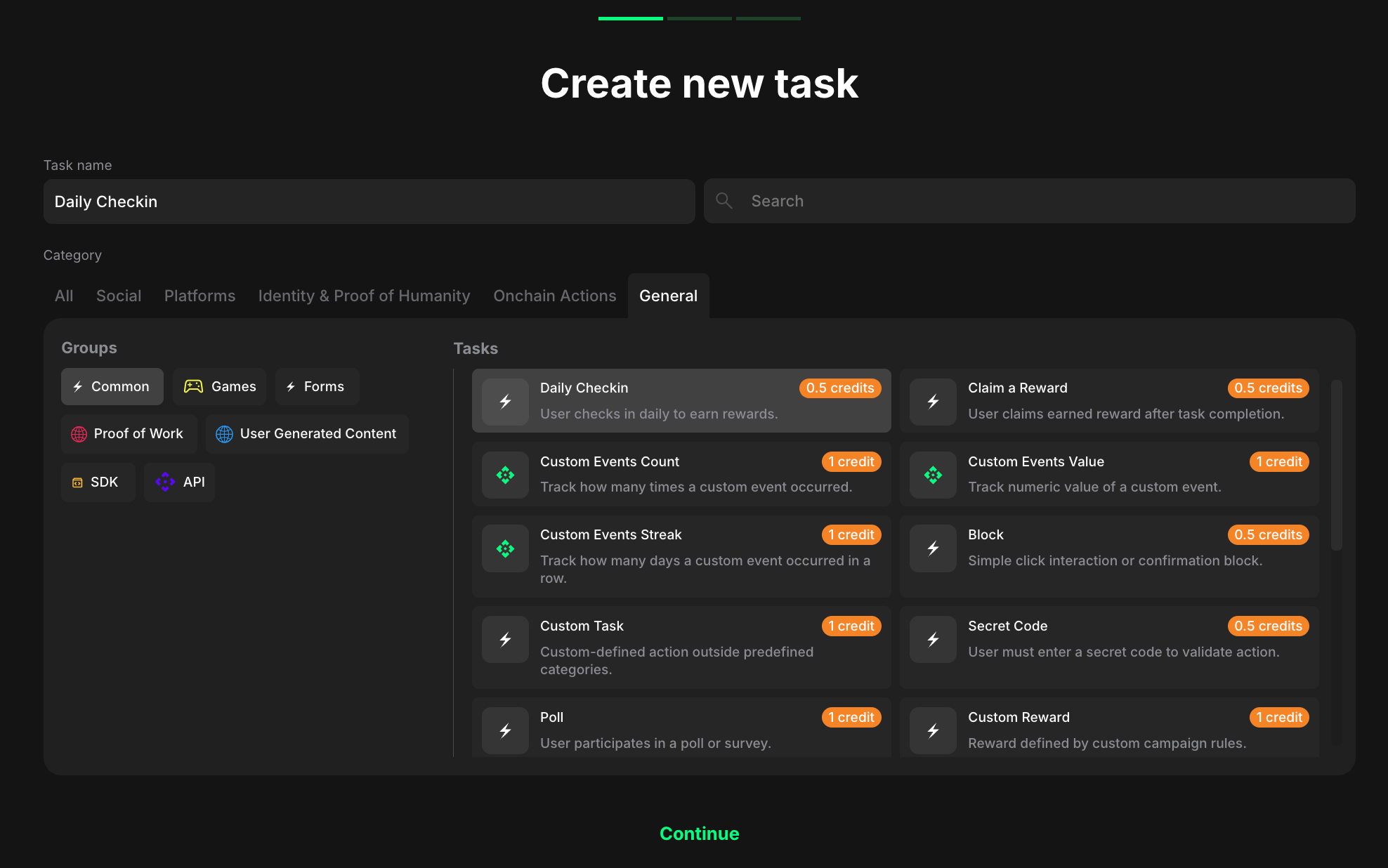The image size is (1388, 868).
Task: Click the tasks list vertical scrollbar
Action: click(x=1336, y=465)
